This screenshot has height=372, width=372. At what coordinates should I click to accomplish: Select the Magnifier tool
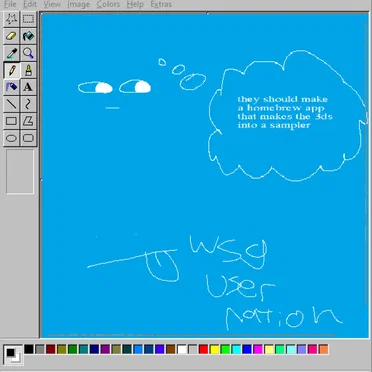[x=28, y=53]
